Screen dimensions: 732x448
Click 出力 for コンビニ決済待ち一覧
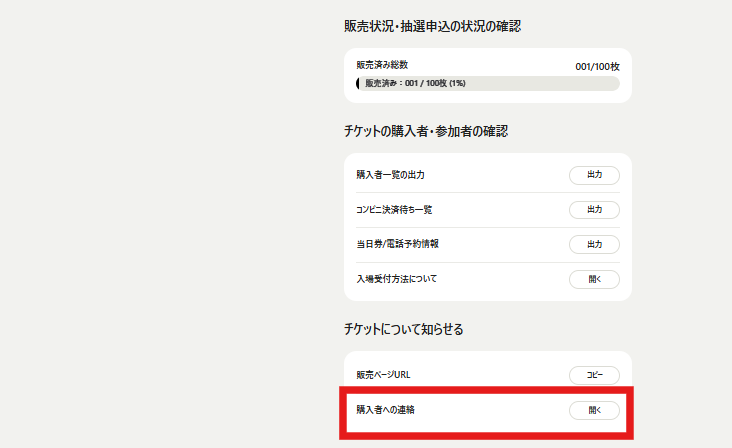tap(594, 210)
